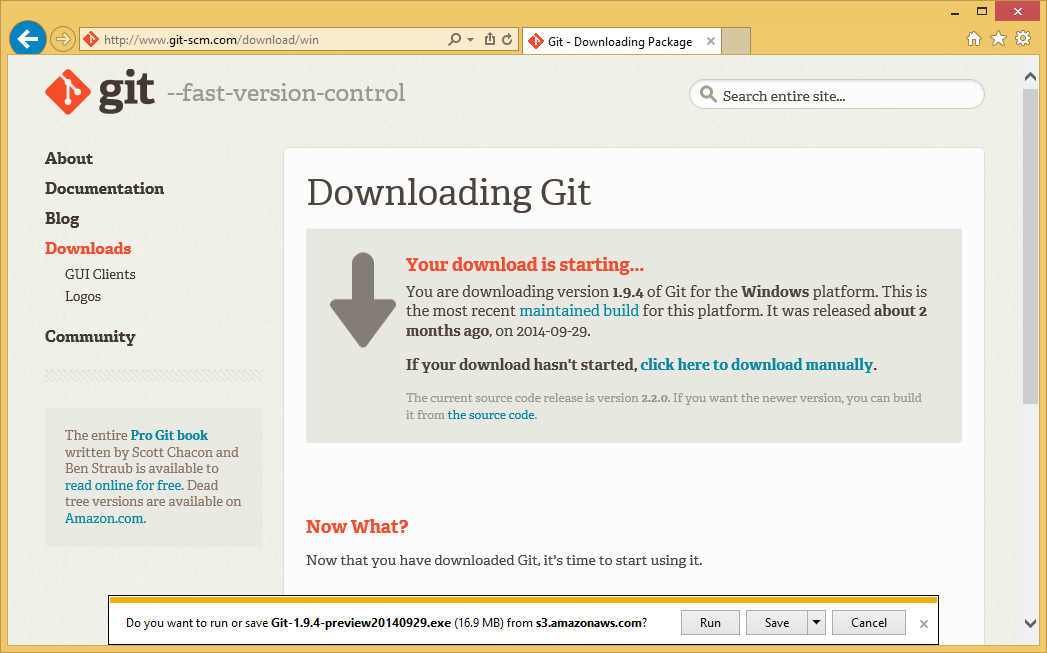1047x653 pixels.
Task: Open the Amazon.com link
Action: tap(104, 519)
